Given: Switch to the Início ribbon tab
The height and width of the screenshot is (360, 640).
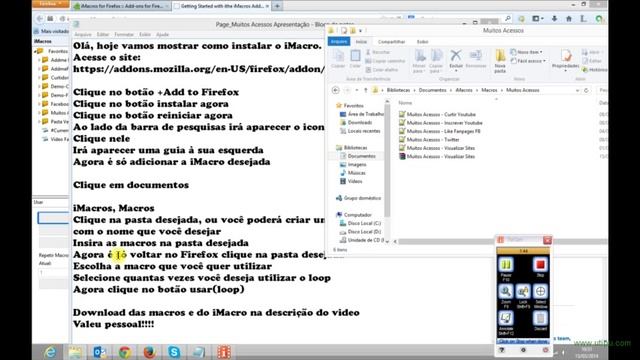Looking at the screenshot, I should [x=361, y=42].
